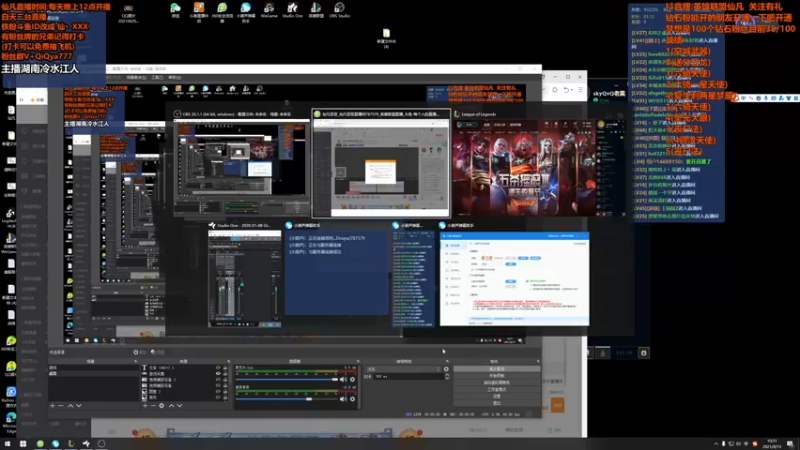Open second mixer track settings gear

(352, 399)
